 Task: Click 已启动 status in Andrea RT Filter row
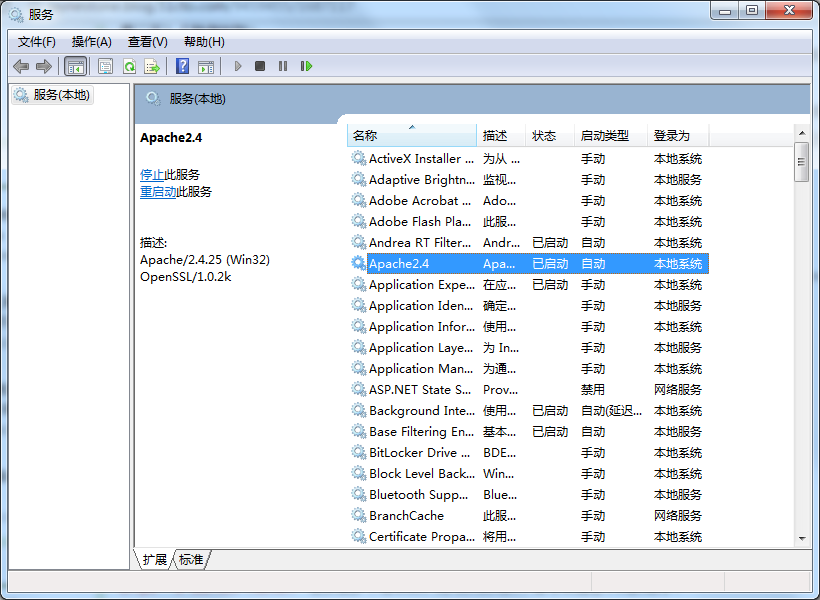point(550,243)
